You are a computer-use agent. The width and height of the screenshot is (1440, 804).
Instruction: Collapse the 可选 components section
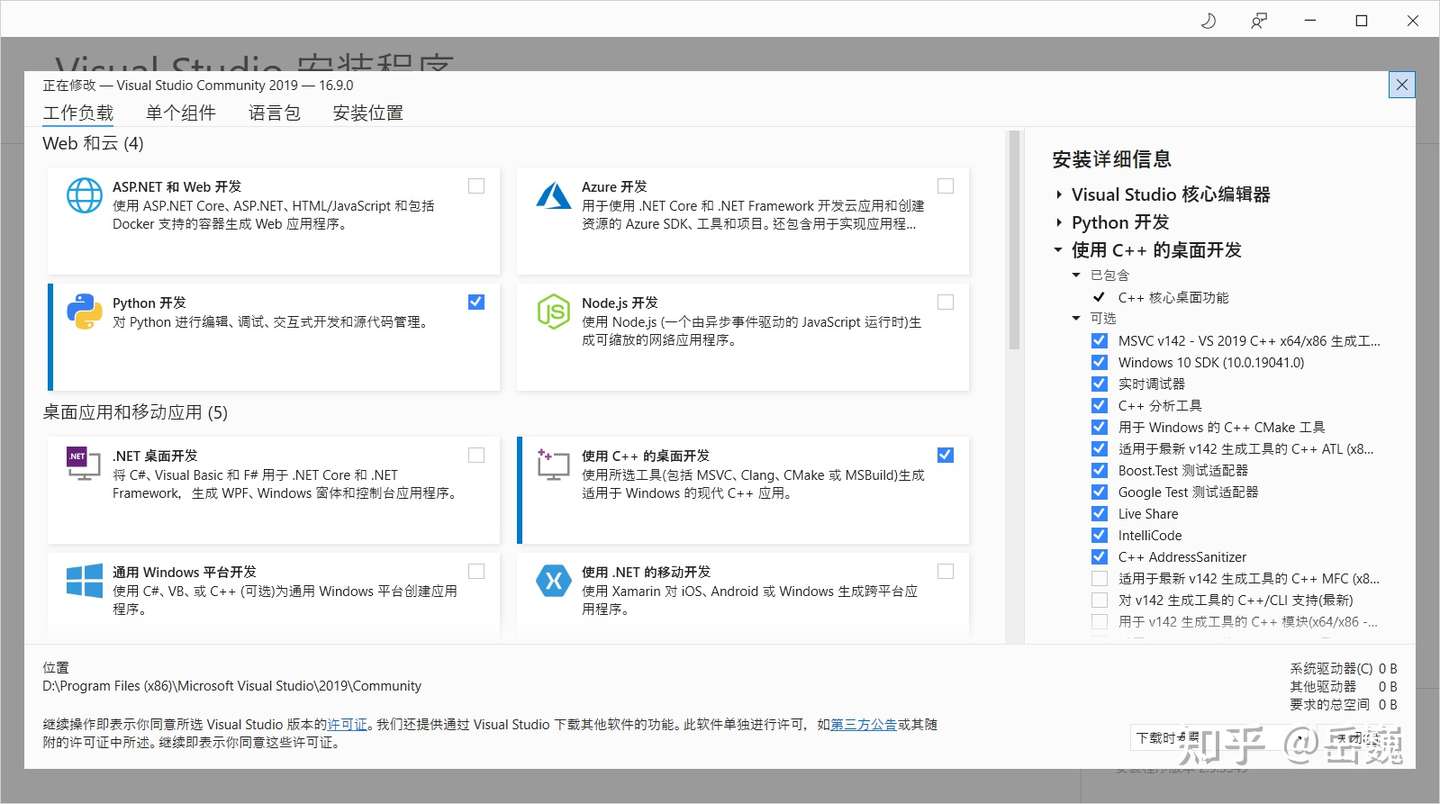1076,318
